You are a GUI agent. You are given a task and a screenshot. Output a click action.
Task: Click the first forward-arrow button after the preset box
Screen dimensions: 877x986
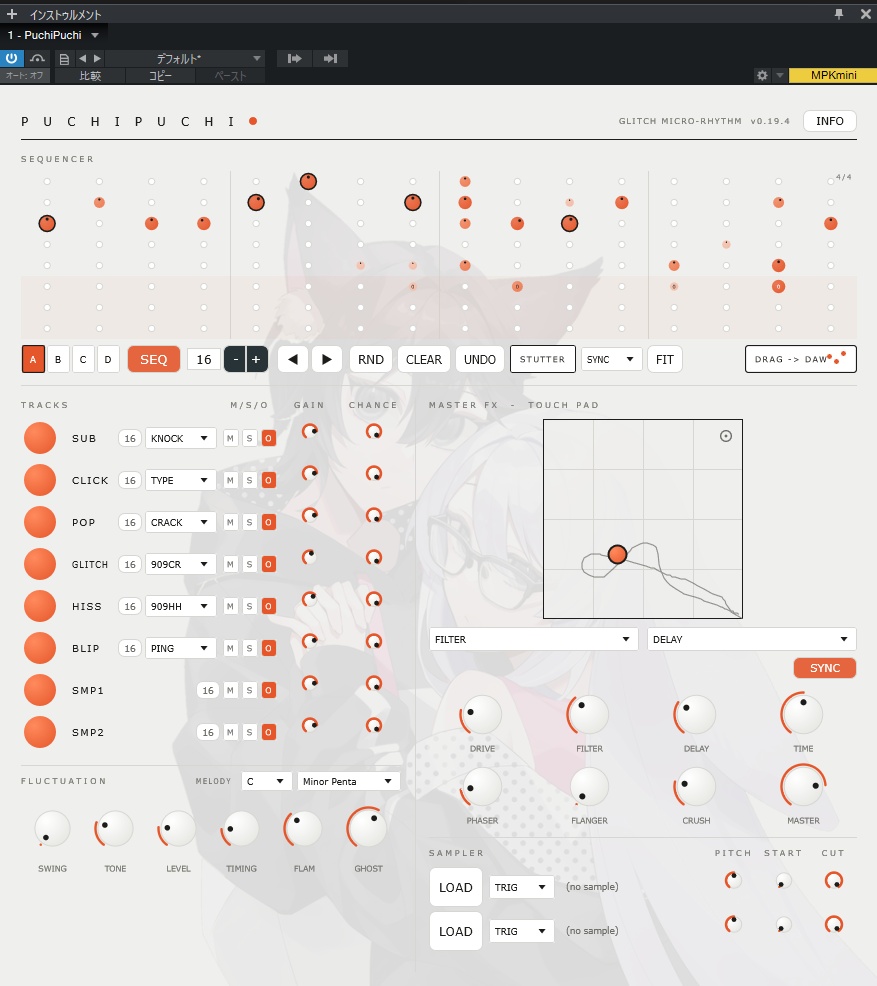[x=294, y=58]
